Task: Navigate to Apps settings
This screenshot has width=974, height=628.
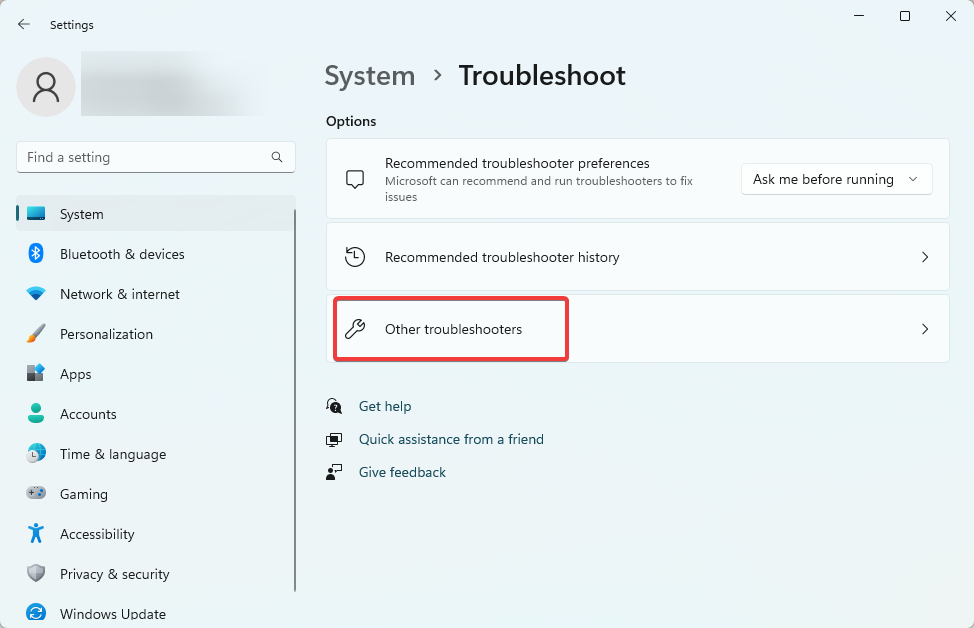Action: point(155,374)
